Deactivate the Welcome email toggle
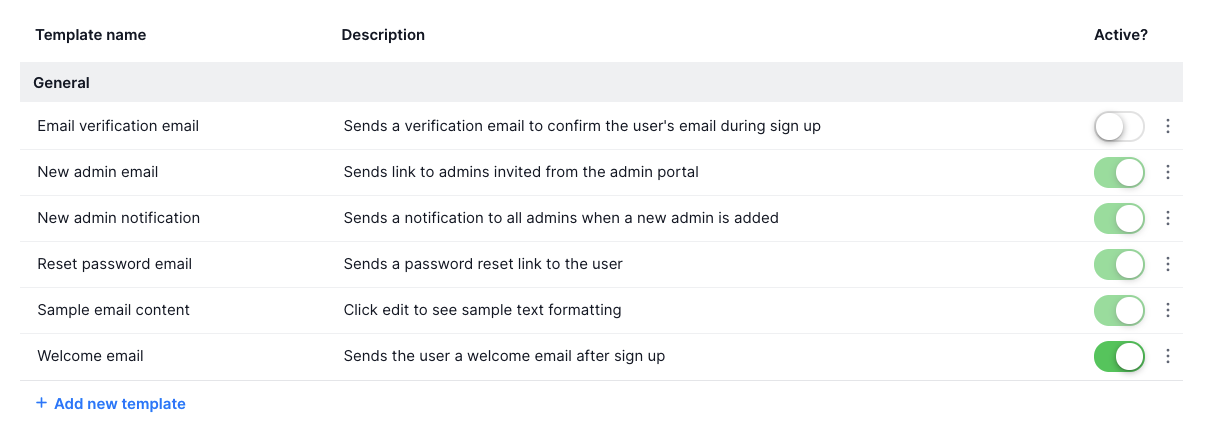This screenshot has height=429, width=1208. 1119,357
